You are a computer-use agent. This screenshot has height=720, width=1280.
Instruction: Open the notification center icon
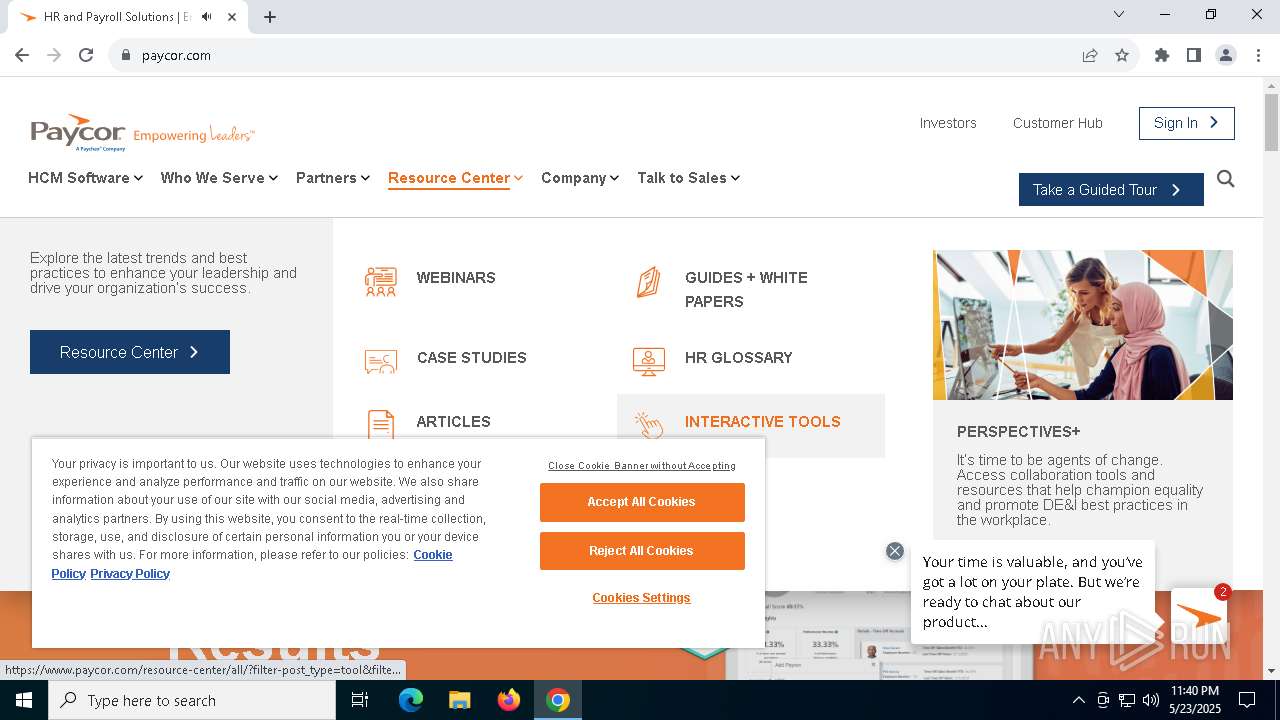tap(1247, 700)
